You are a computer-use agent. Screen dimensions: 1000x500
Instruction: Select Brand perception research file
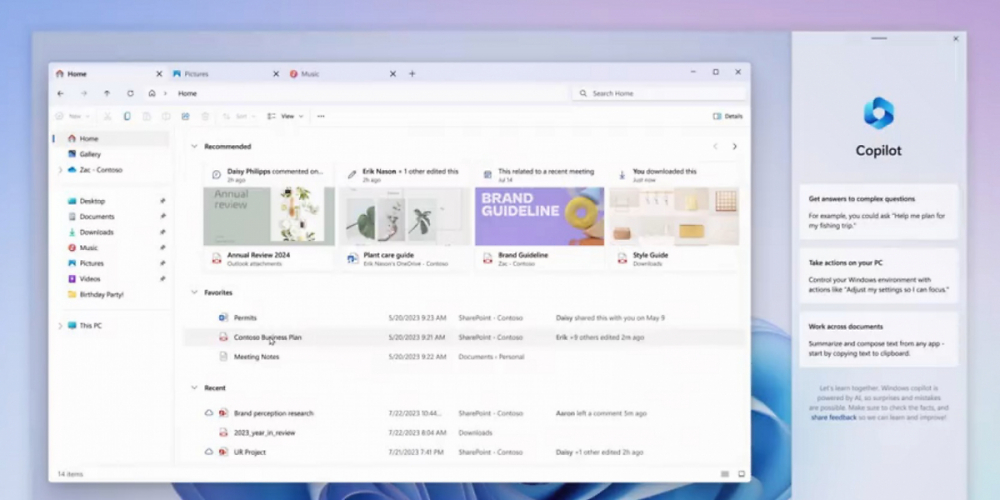tap(464, 413)
